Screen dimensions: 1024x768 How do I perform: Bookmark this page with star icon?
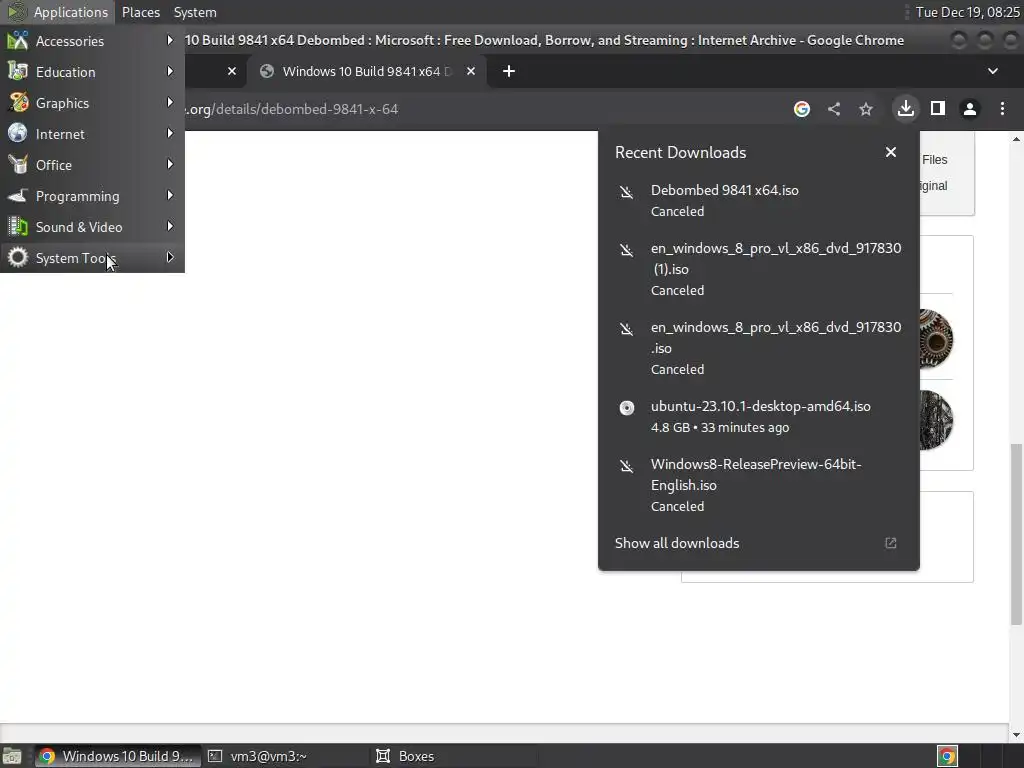tap(866, 109)
